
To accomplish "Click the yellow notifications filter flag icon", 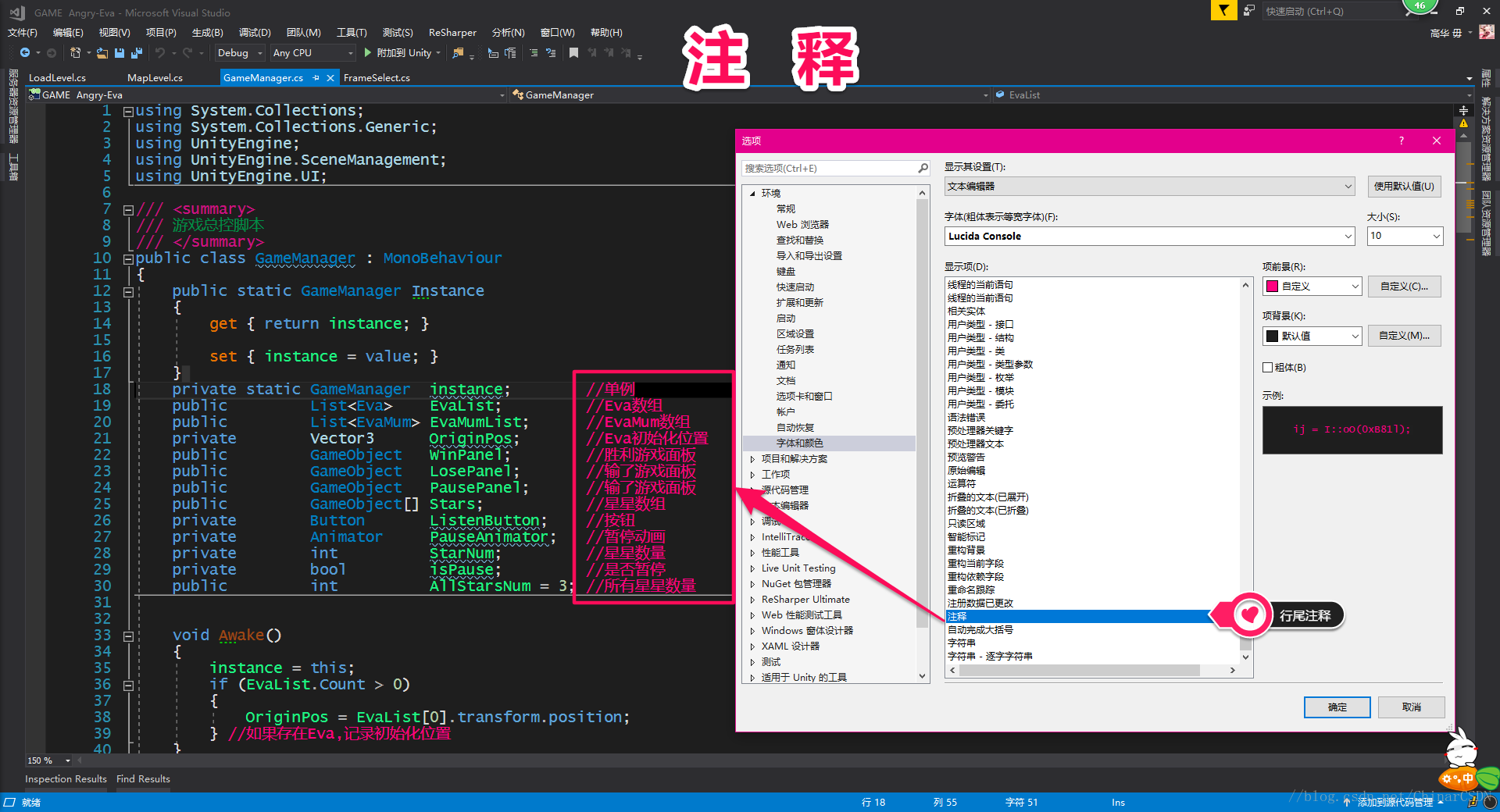I will click(x=1223, y=11).
